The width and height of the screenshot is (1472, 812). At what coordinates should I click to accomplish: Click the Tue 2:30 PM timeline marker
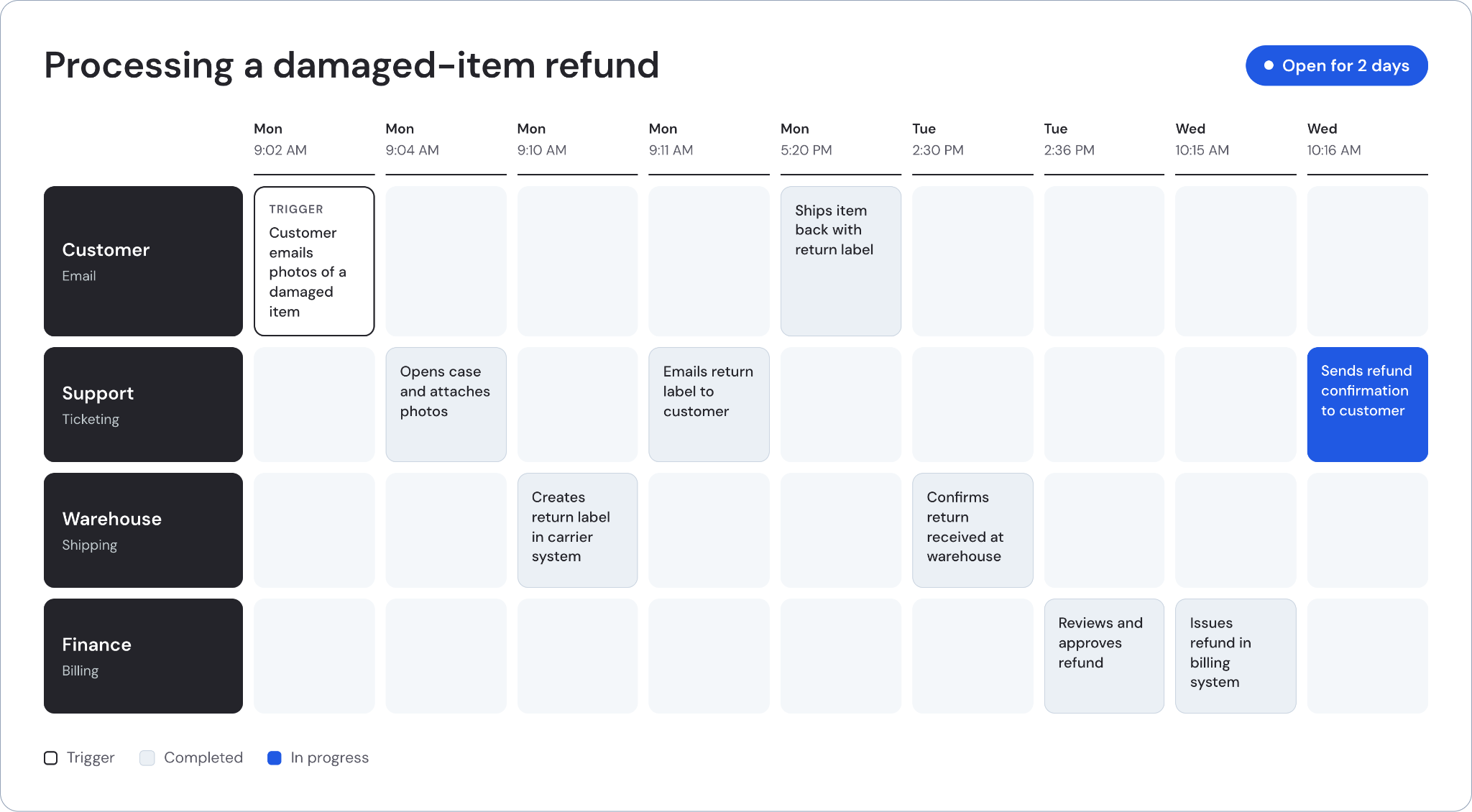[x=972, y=140]
